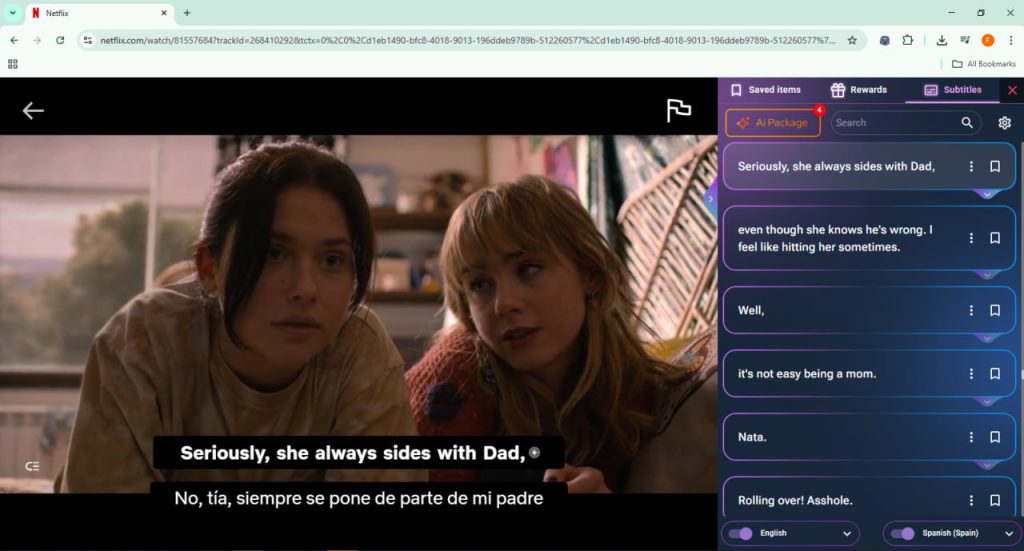Open options for "it's not easy being a mom."
The height and width of the screenshot is (551, 1024).
[971, 373]
